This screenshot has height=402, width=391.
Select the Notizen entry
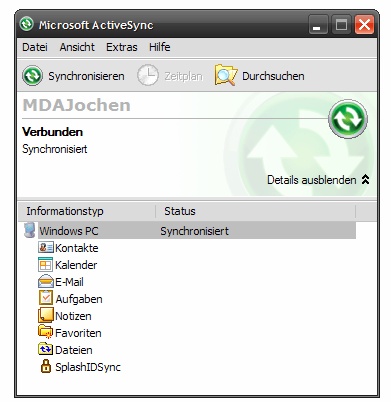pos(73,316)
